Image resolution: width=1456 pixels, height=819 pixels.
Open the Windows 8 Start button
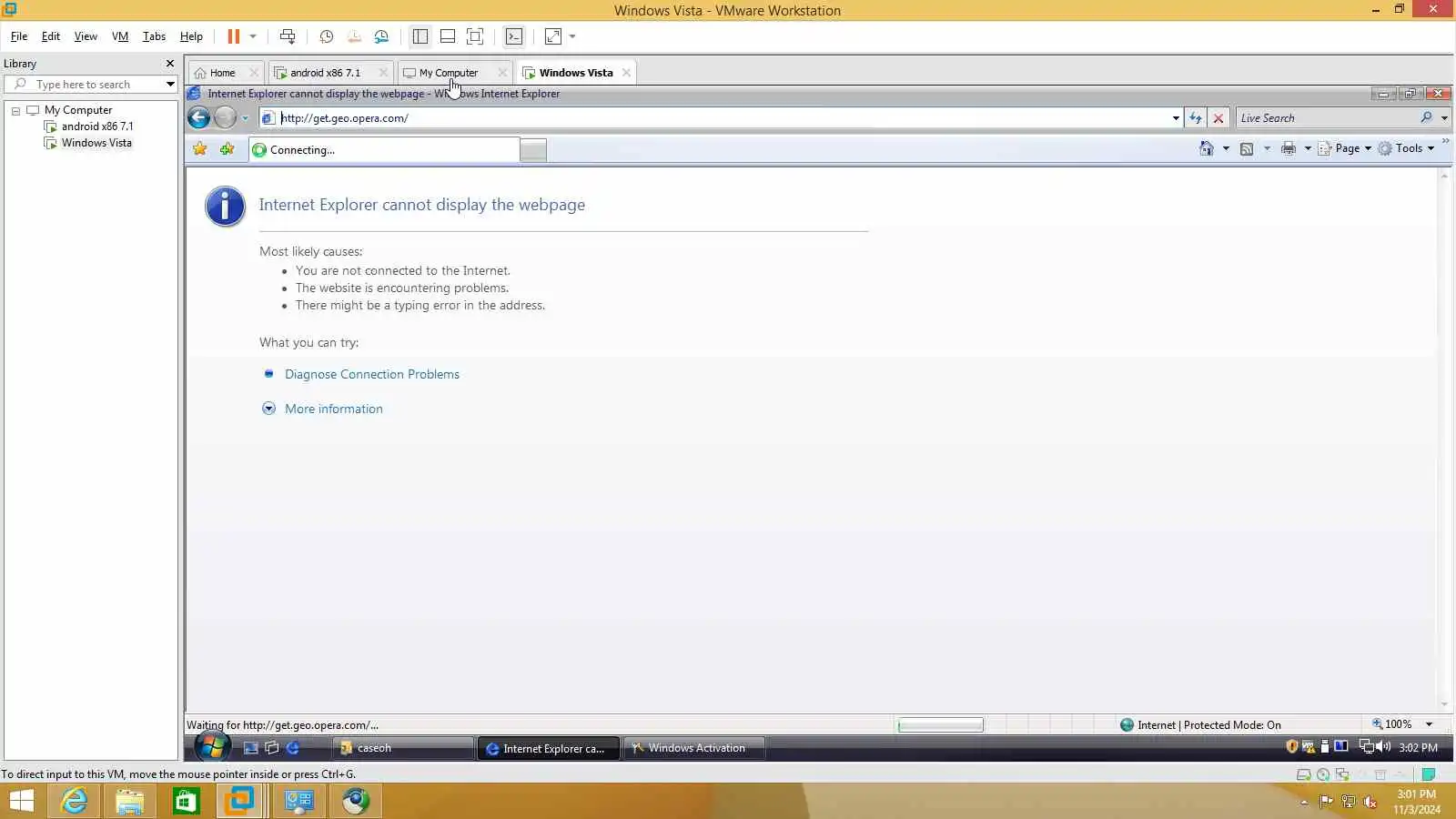pyautogui.click(x=21, y=801)
